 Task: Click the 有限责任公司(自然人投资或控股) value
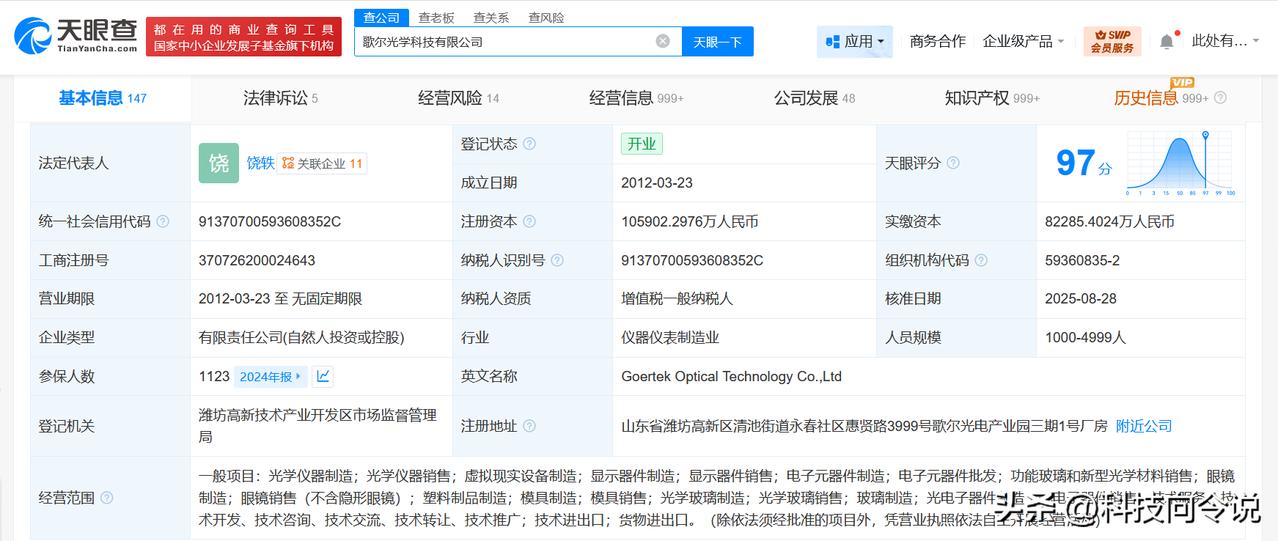[302, 338]
